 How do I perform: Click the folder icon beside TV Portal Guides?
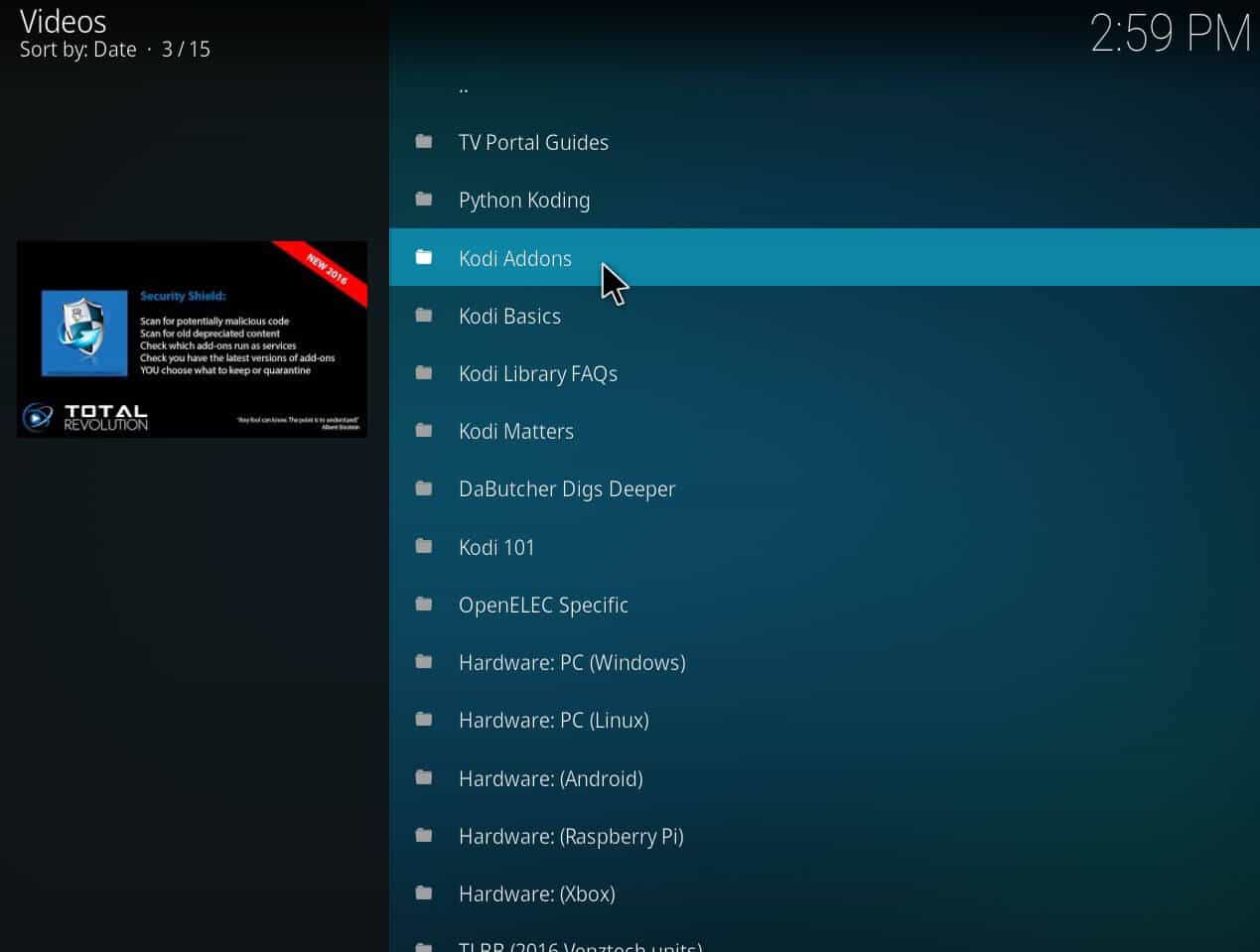pyautogui.click(x=424, y=142)
